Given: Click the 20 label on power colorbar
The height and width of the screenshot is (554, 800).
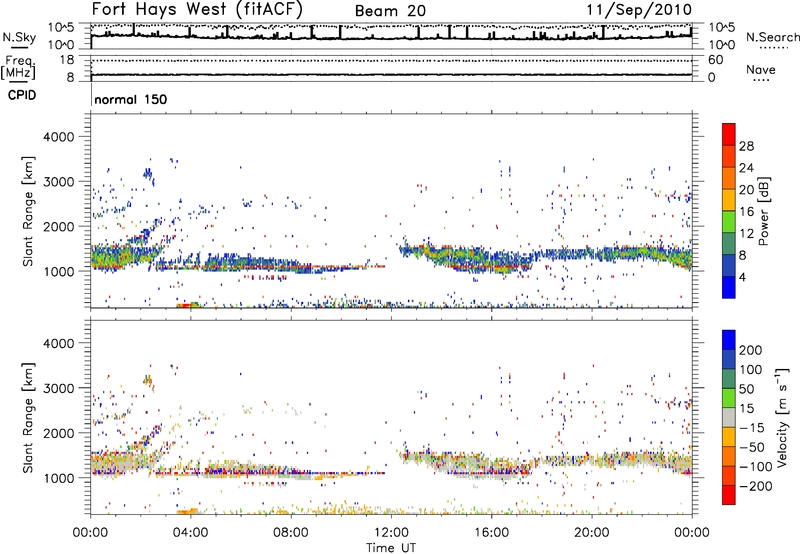Looking at the screenshot, I should click(x=746, y=190).
